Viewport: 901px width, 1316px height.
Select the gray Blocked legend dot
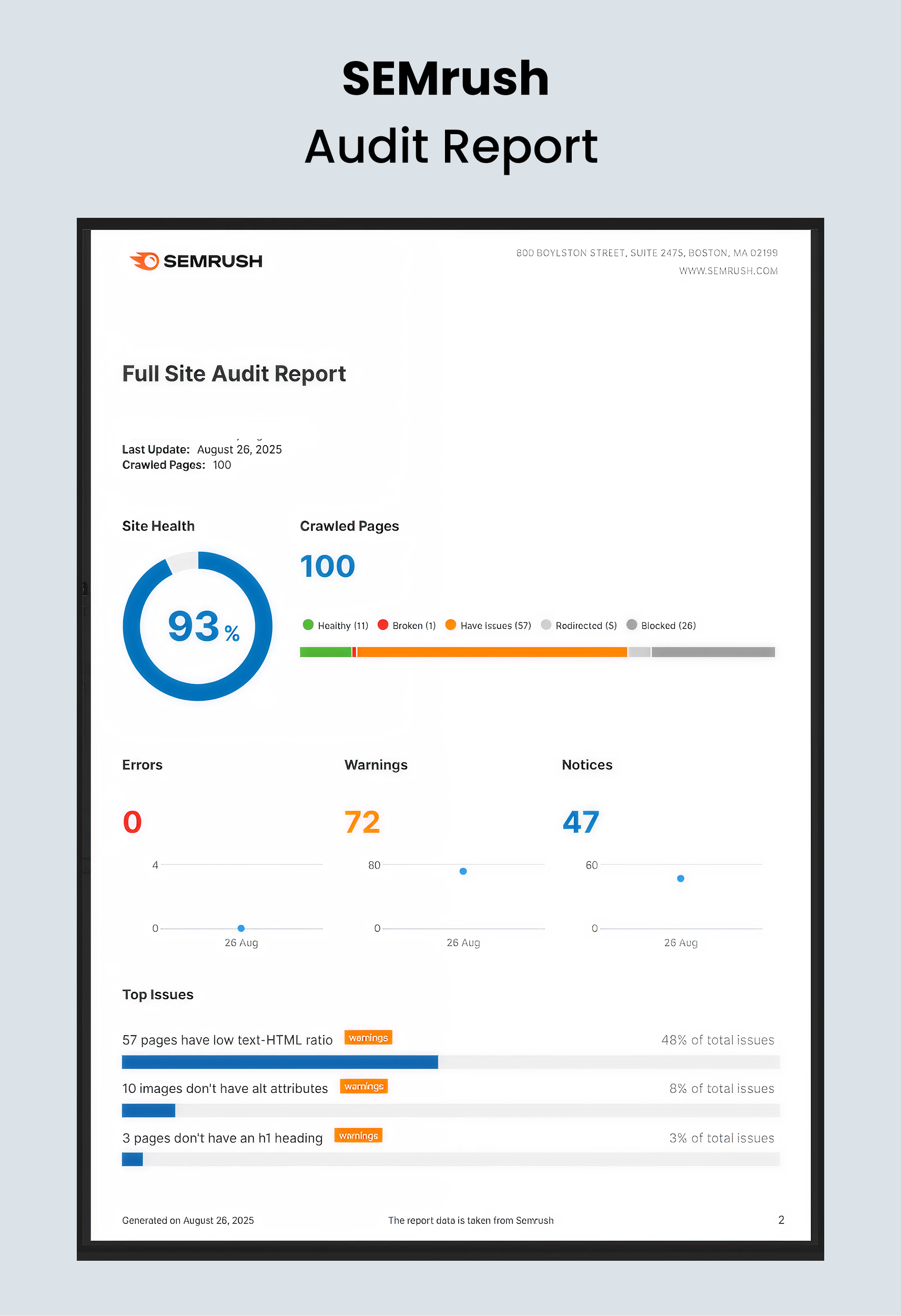click(x=633, y=625)
